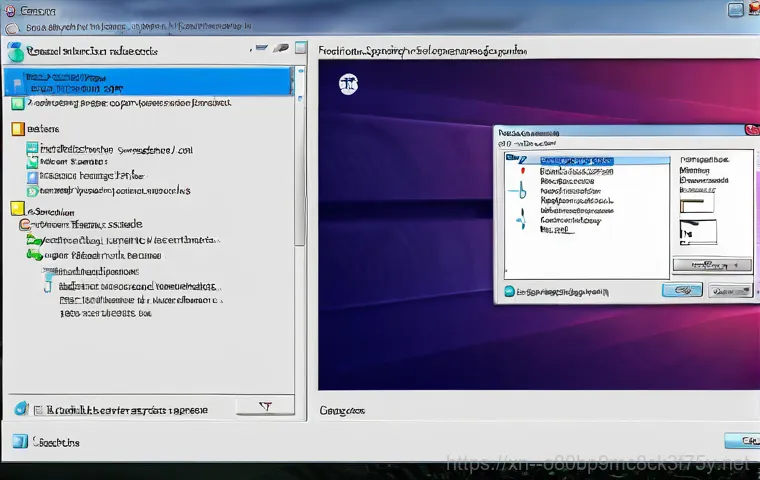The width and height of the screenshot is (760, 480).
Task: Click the blue square icon on third child row
Action: pyautogui.click(x=32, y=177)
